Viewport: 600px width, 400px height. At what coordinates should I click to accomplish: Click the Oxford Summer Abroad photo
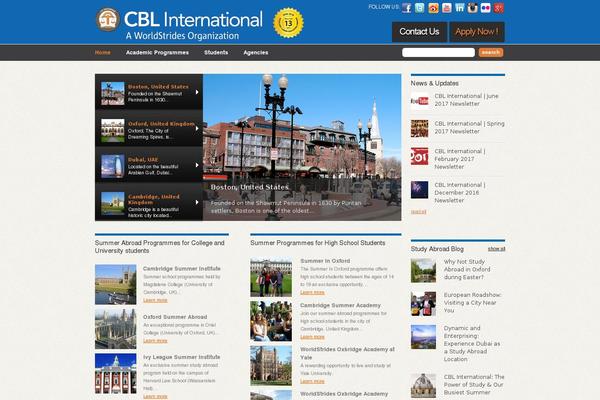click(x=116, y=329)
